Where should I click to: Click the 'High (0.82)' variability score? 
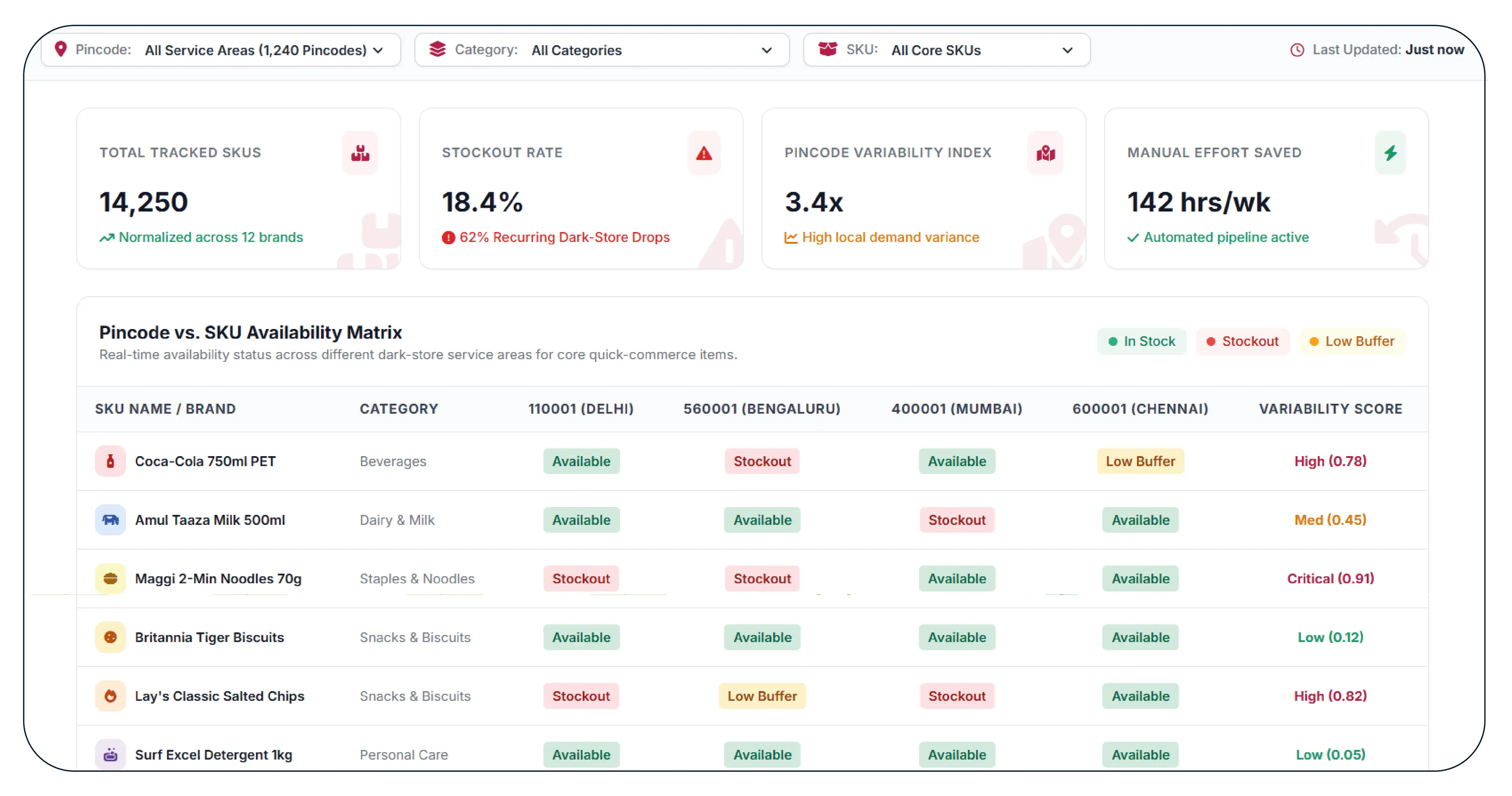[1331, 696]
